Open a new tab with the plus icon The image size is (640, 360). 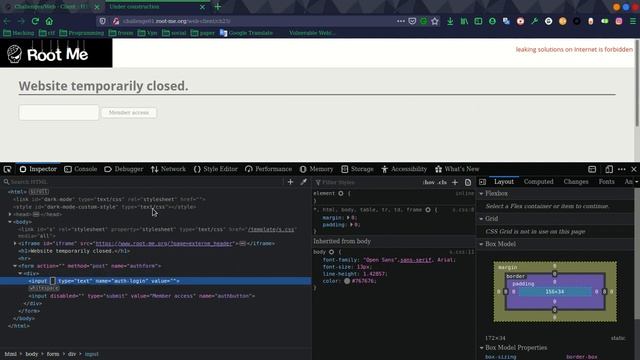click(x=218, y=7)
